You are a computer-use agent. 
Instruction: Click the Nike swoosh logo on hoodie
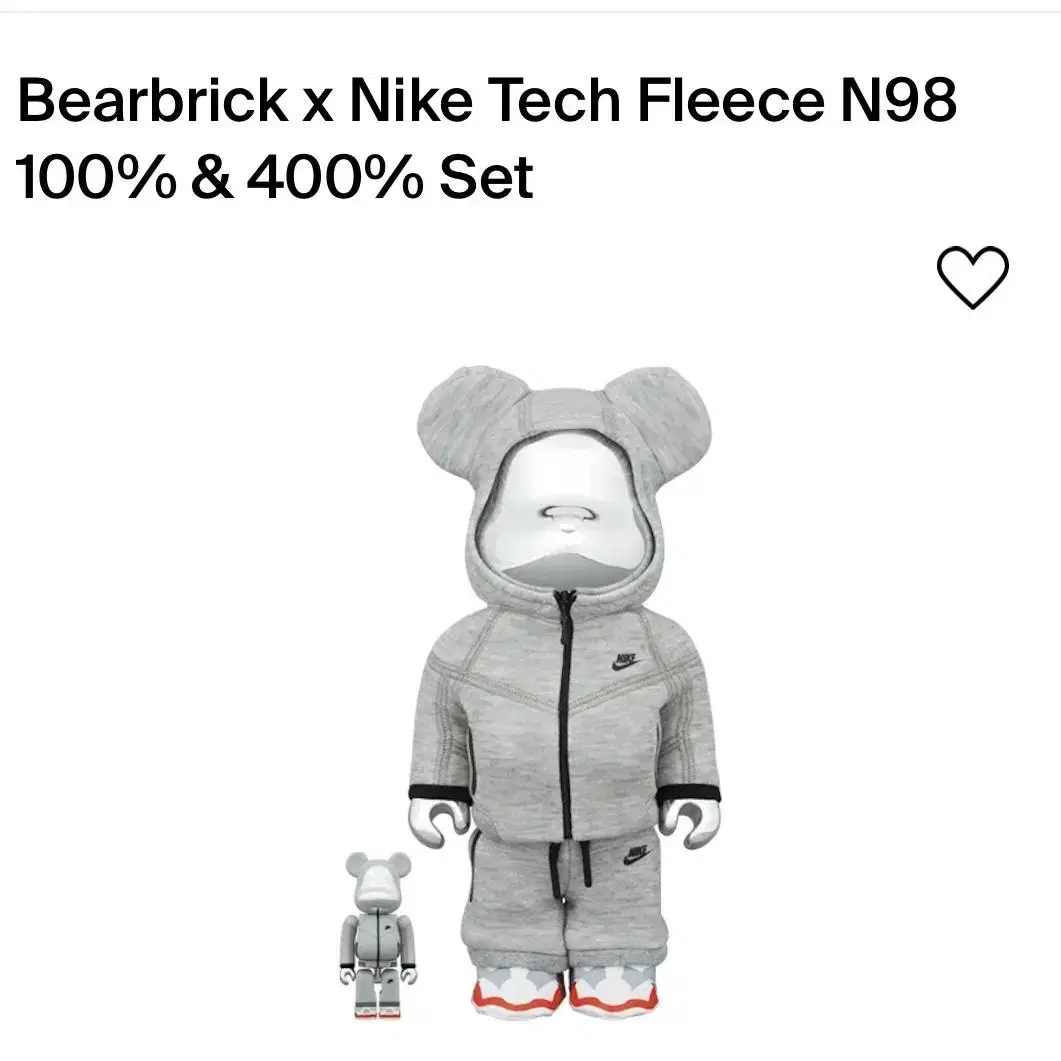626,662
